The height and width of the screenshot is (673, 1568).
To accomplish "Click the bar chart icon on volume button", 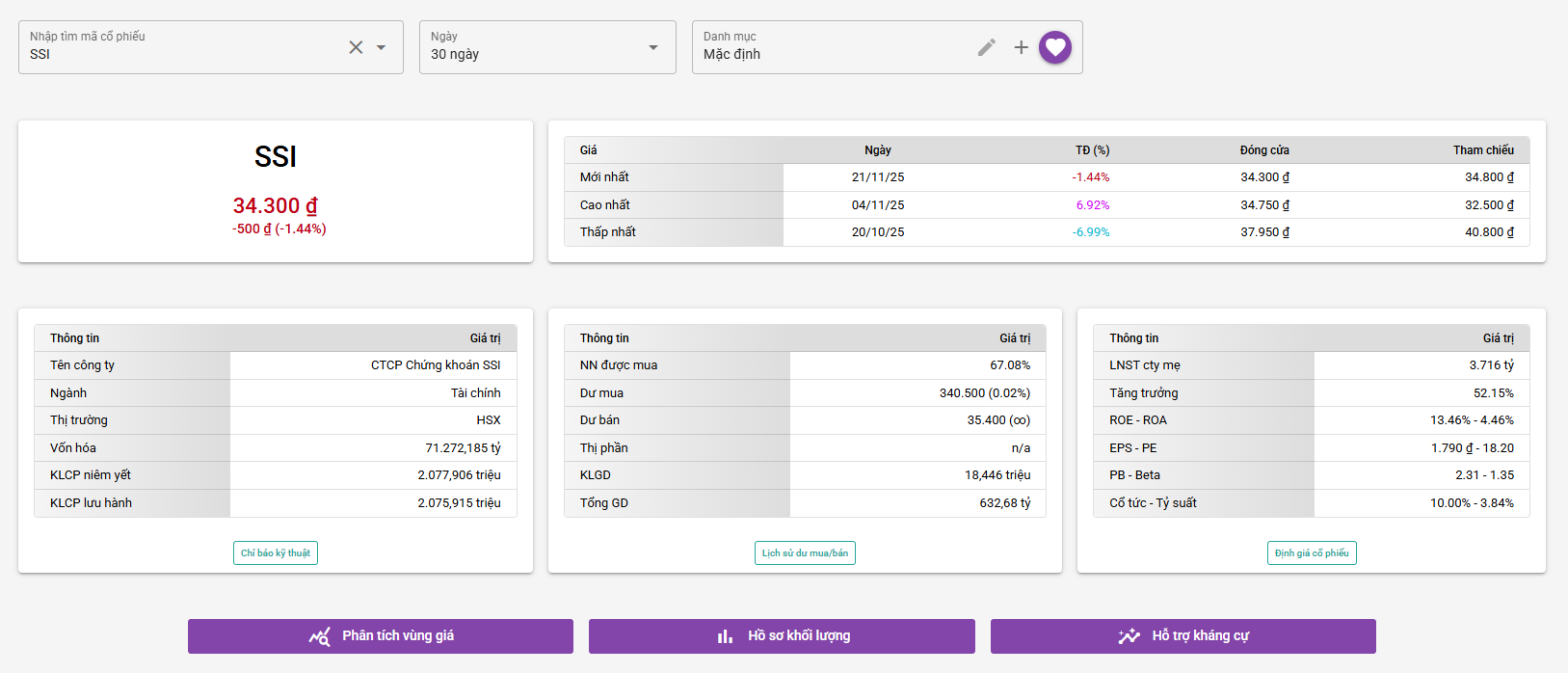I will tap(725, 636).
